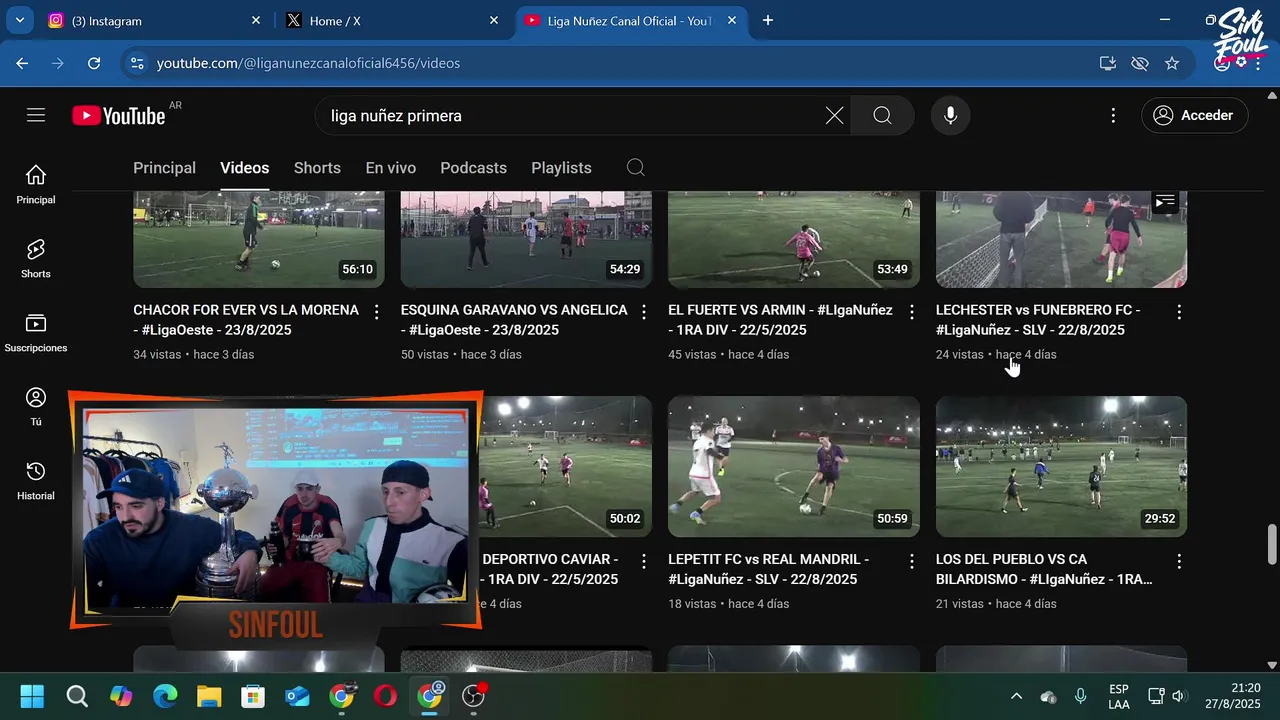Click the eye-slash tracking icon in the address bar
The height and width of the screenshot is (720, 1280).
pos(1139,63)
